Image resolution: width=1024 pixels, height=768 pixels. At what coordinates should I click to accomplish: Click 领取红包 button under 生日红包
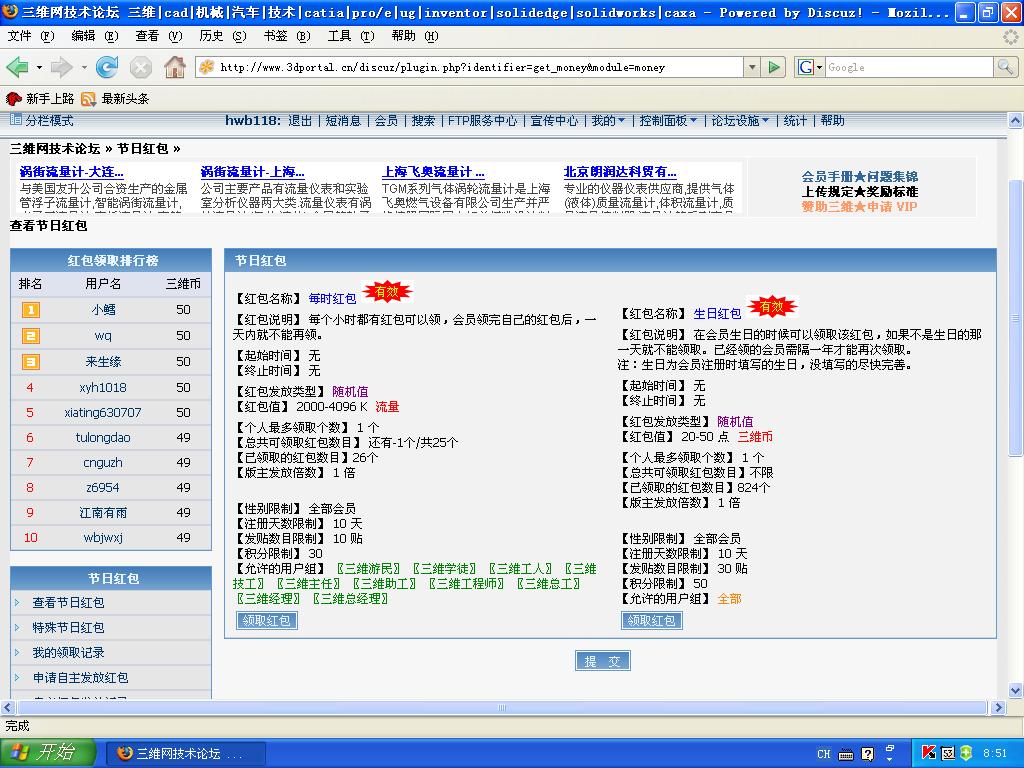652,620
